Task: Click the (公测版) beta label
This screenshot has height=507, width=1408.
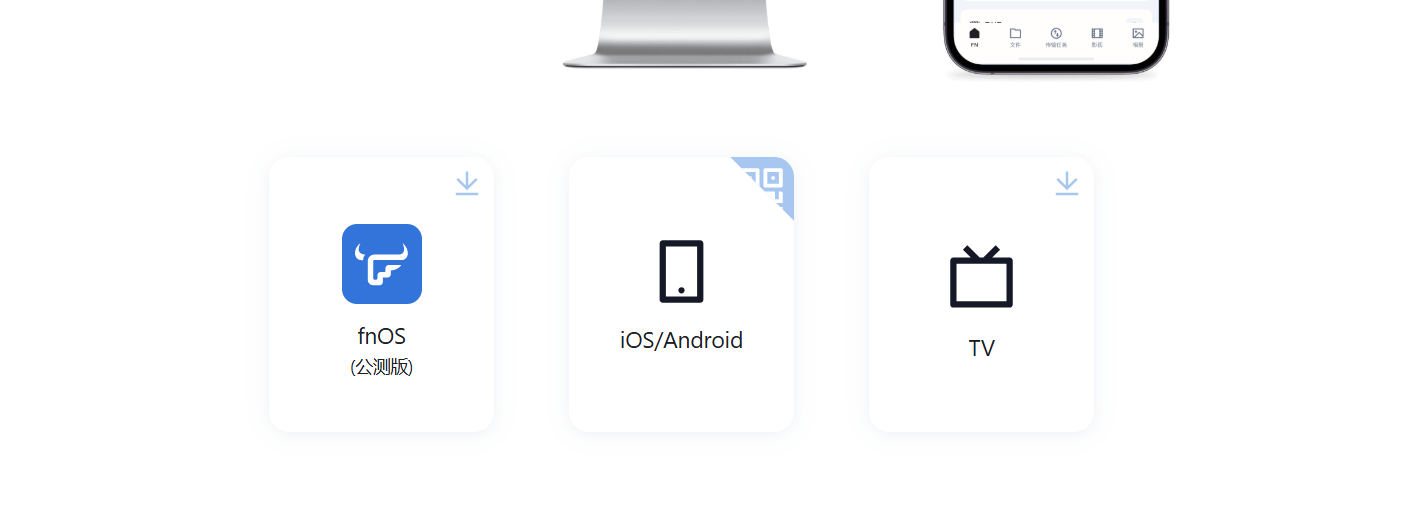Action: point(382,367)
